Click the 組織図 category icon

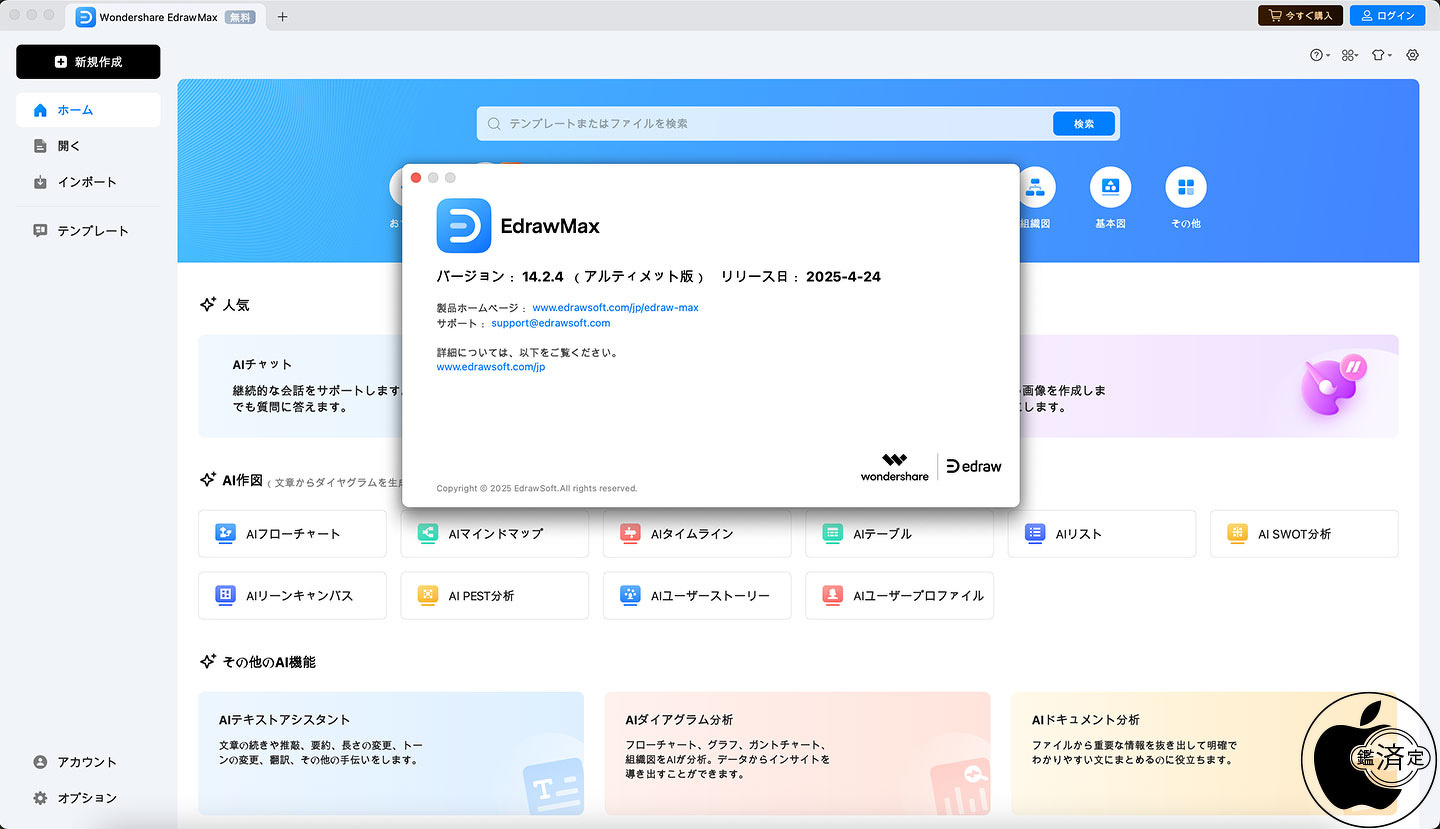pos(1034,187)
